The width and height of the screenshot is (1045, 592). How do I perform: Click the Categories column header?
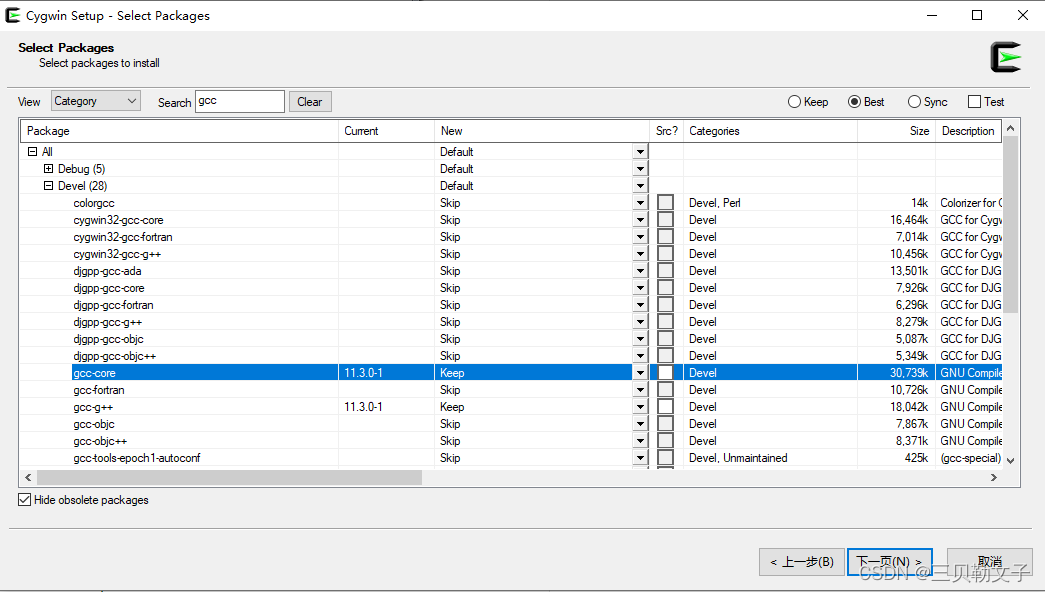(x=770, y=131)
